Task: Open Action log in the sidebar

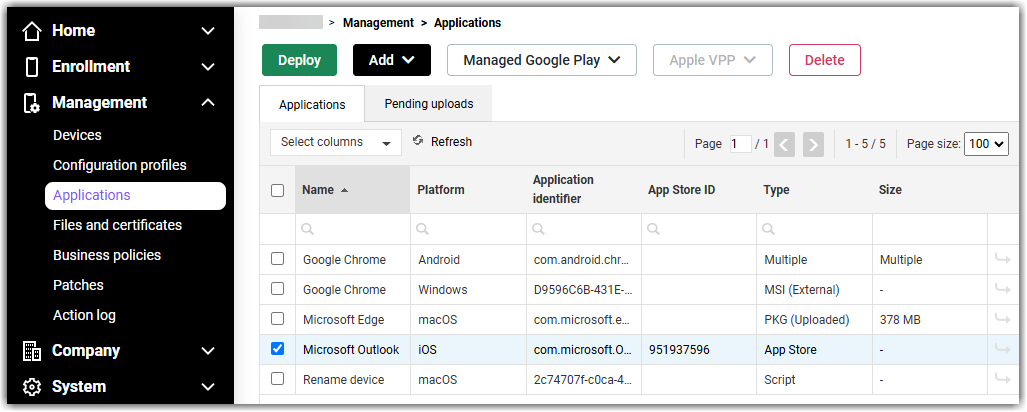Action: pos(84,315)
